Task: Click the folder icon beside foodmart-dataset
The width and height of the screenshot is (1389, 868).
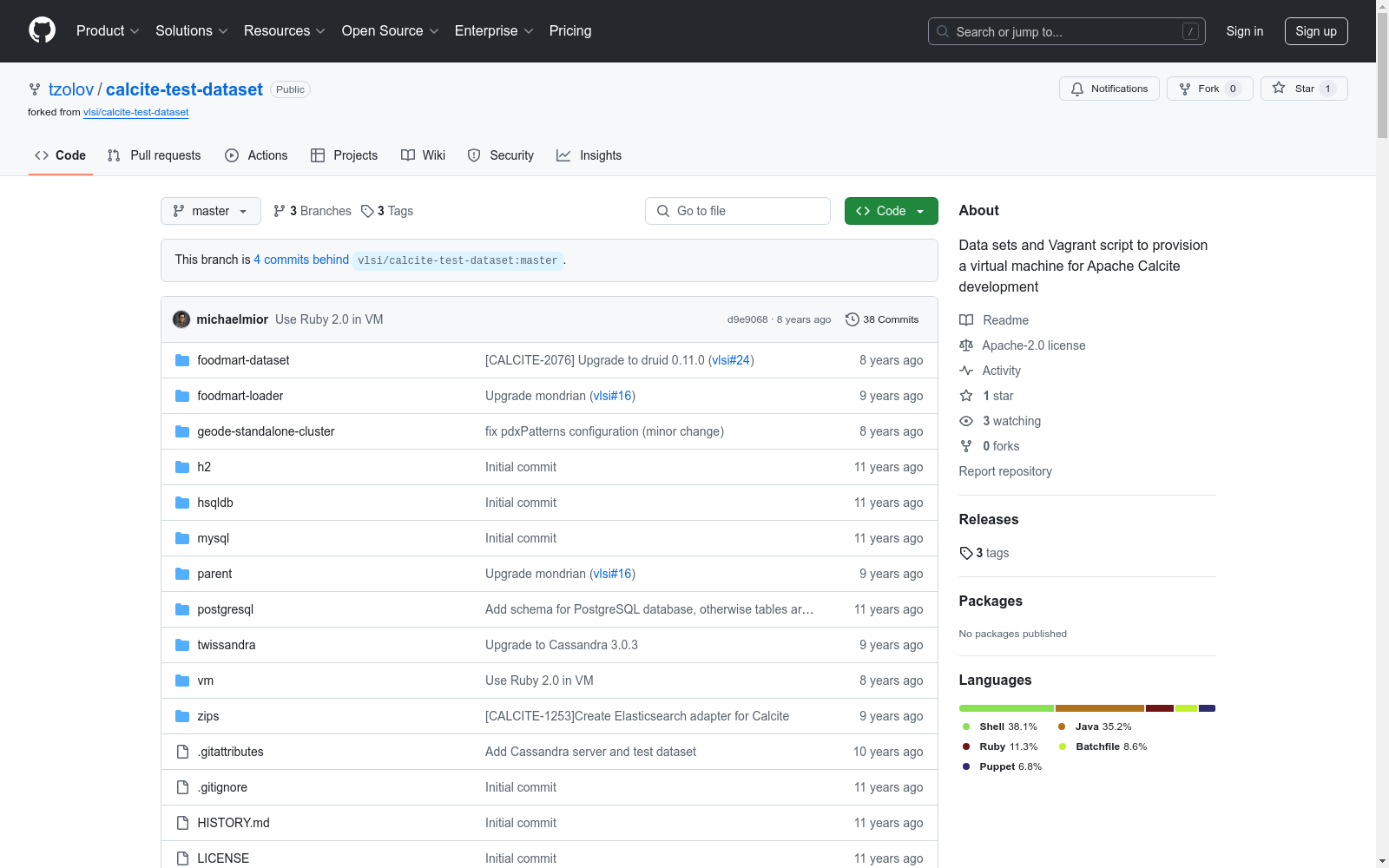Action: [x=182, y=360]
